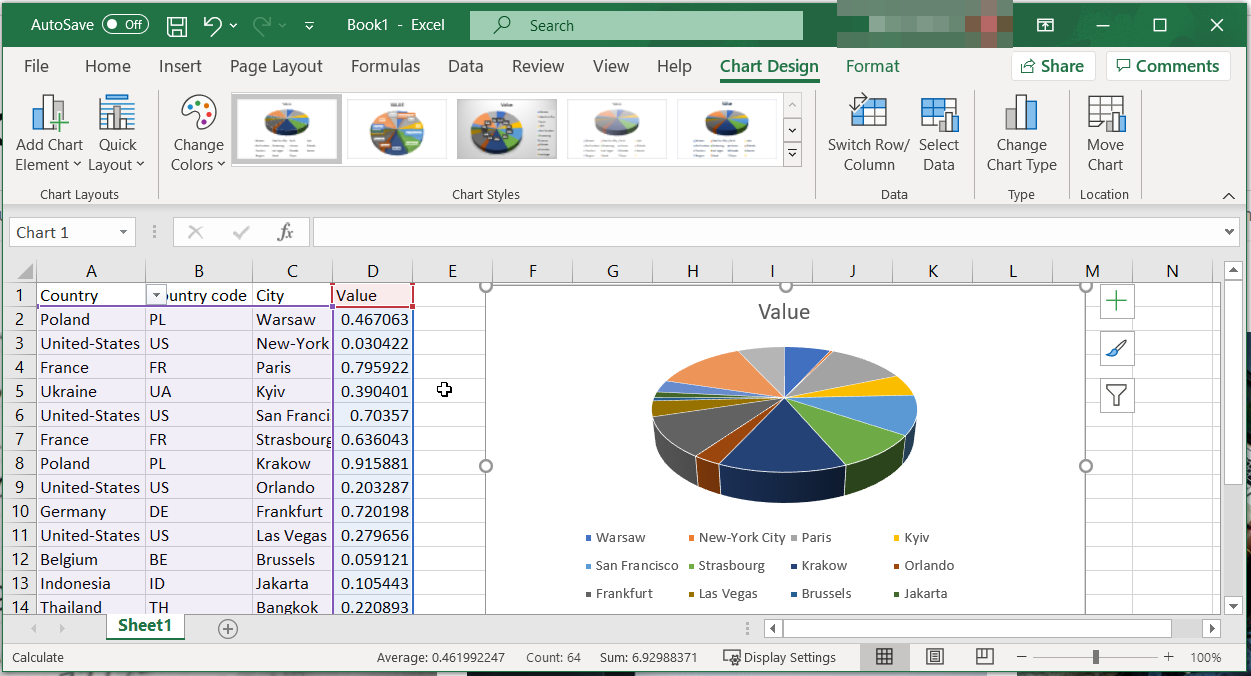Viewport: 1251px width, 676px height.
Task: Click the Share button
Action: tap(1053, 65)
